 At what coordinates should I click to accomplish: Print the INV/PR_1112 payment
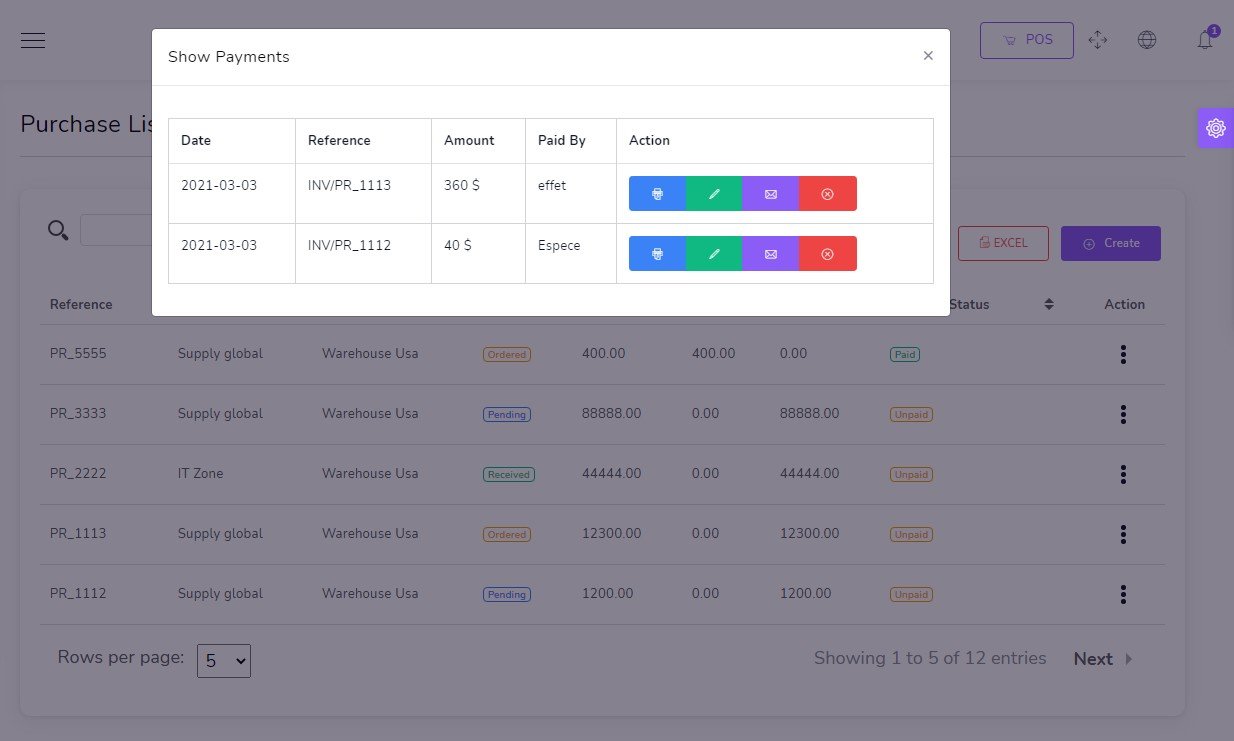(x=657, y=254)
